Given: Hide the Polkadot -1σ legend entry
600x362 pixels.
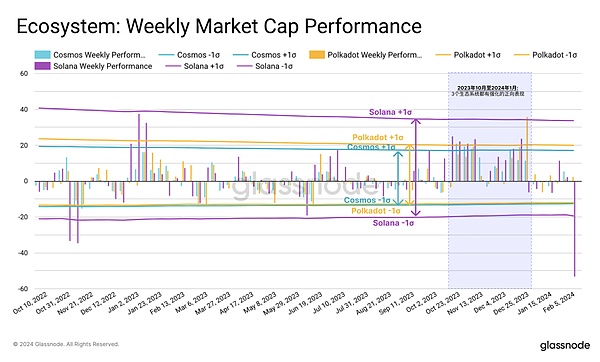Looking at the screenshot, I should 545,55.
